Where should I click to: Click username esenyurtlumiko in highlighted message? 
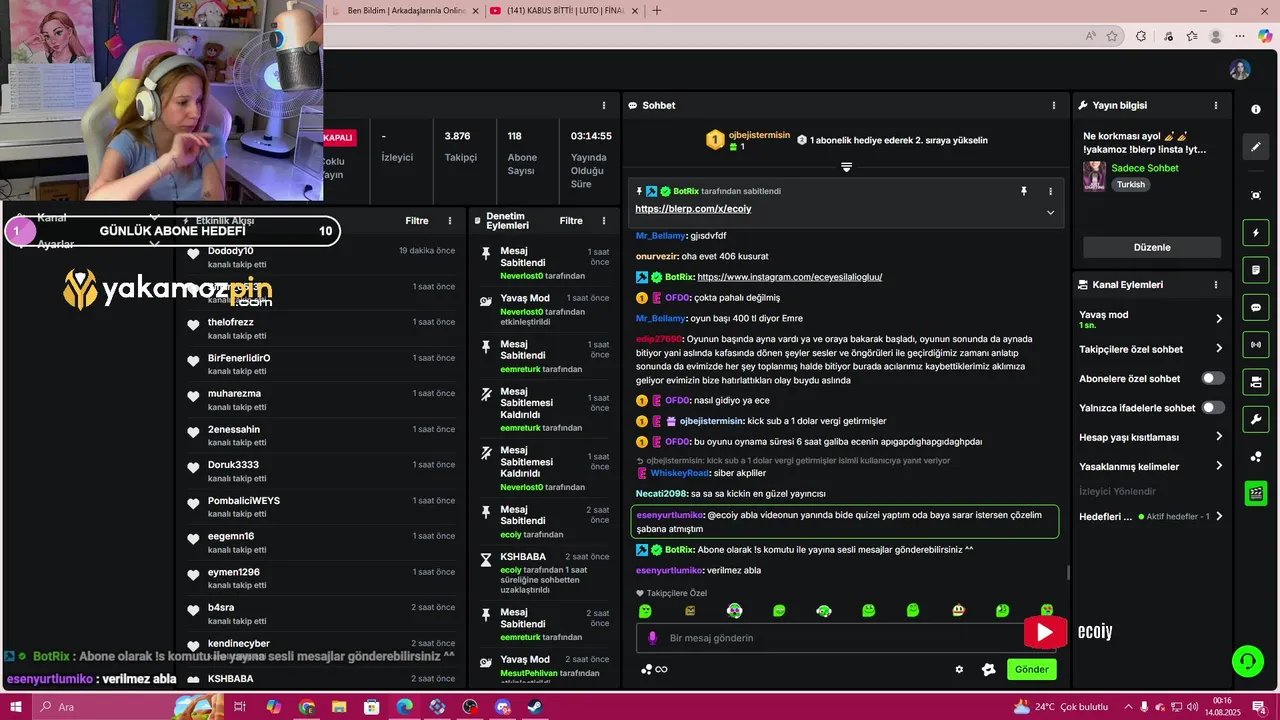point(670,515)
